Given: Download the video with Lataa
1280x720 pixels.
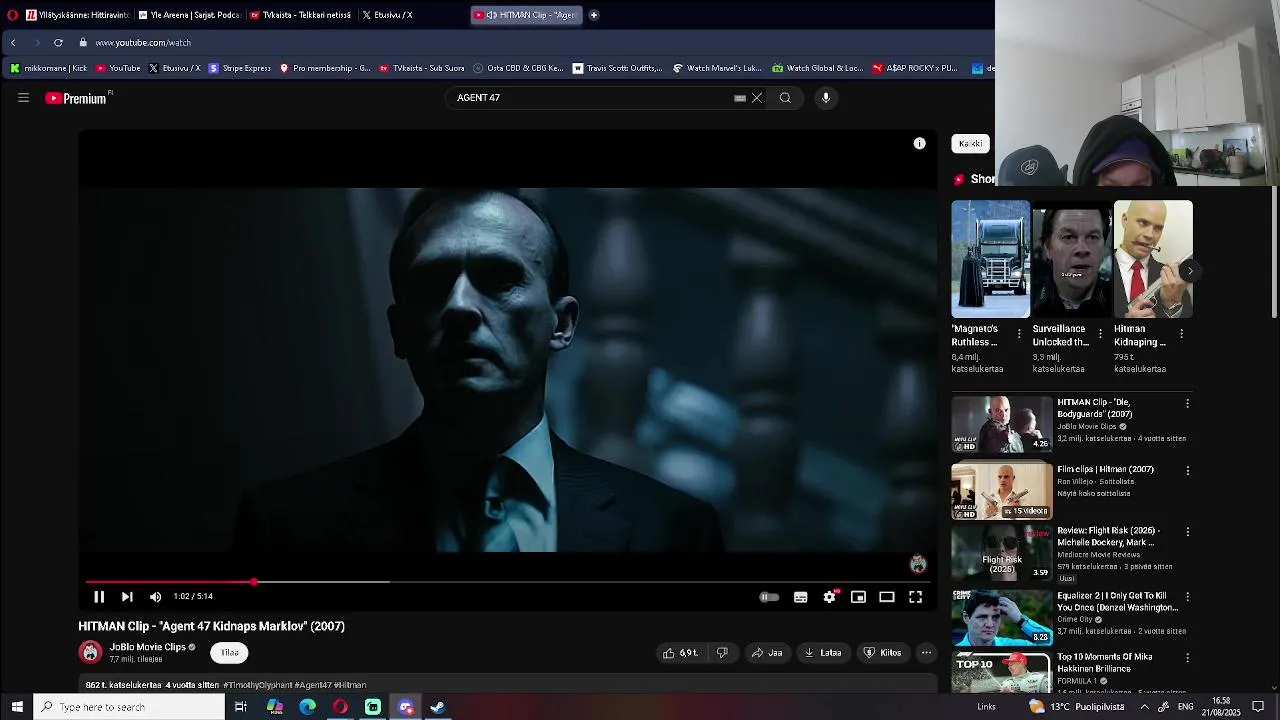Looking at the screenshot, I should tap(823, 653).
